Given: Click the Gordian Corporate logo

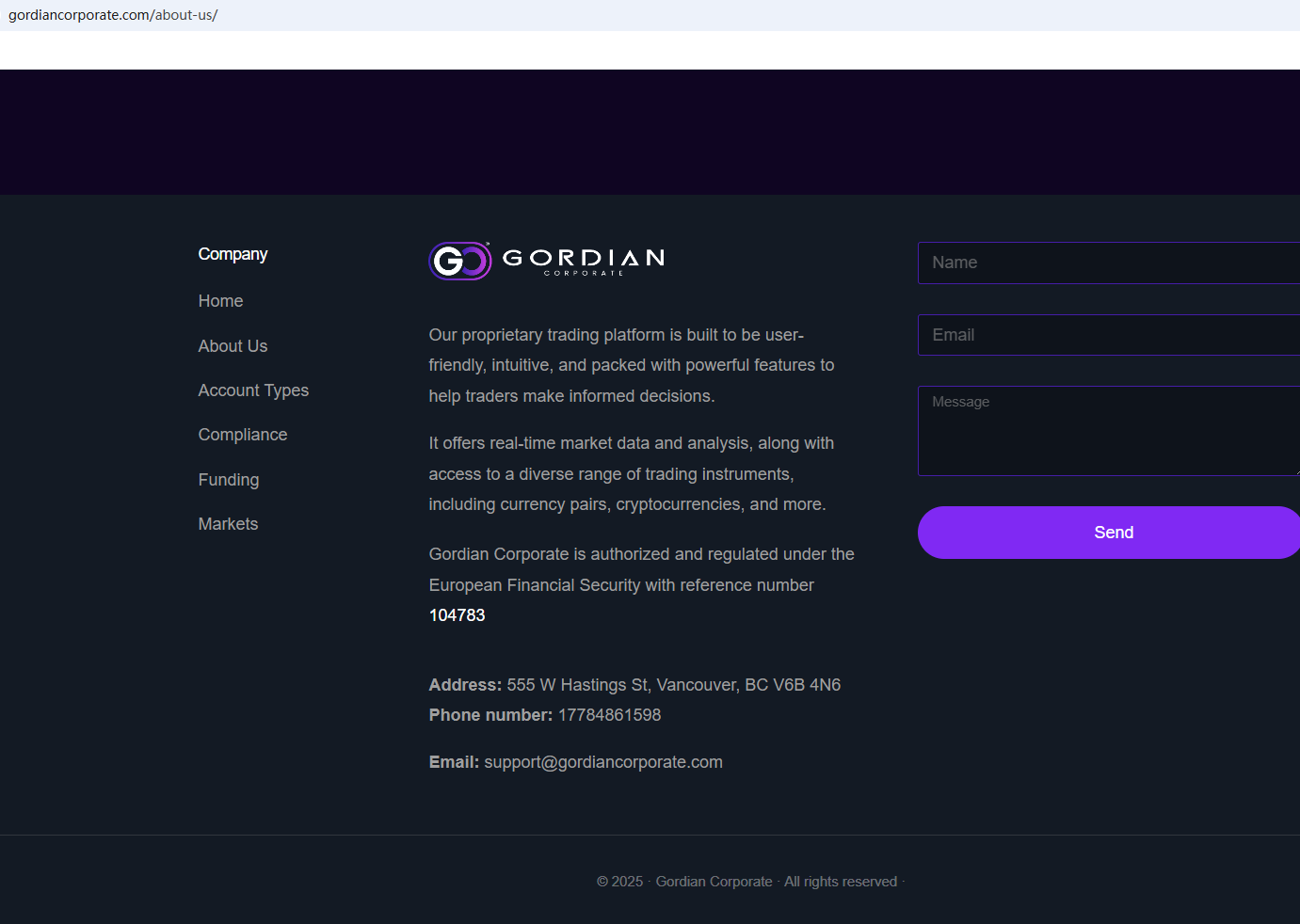Looking at the screenshot, I should pos(547,261).
